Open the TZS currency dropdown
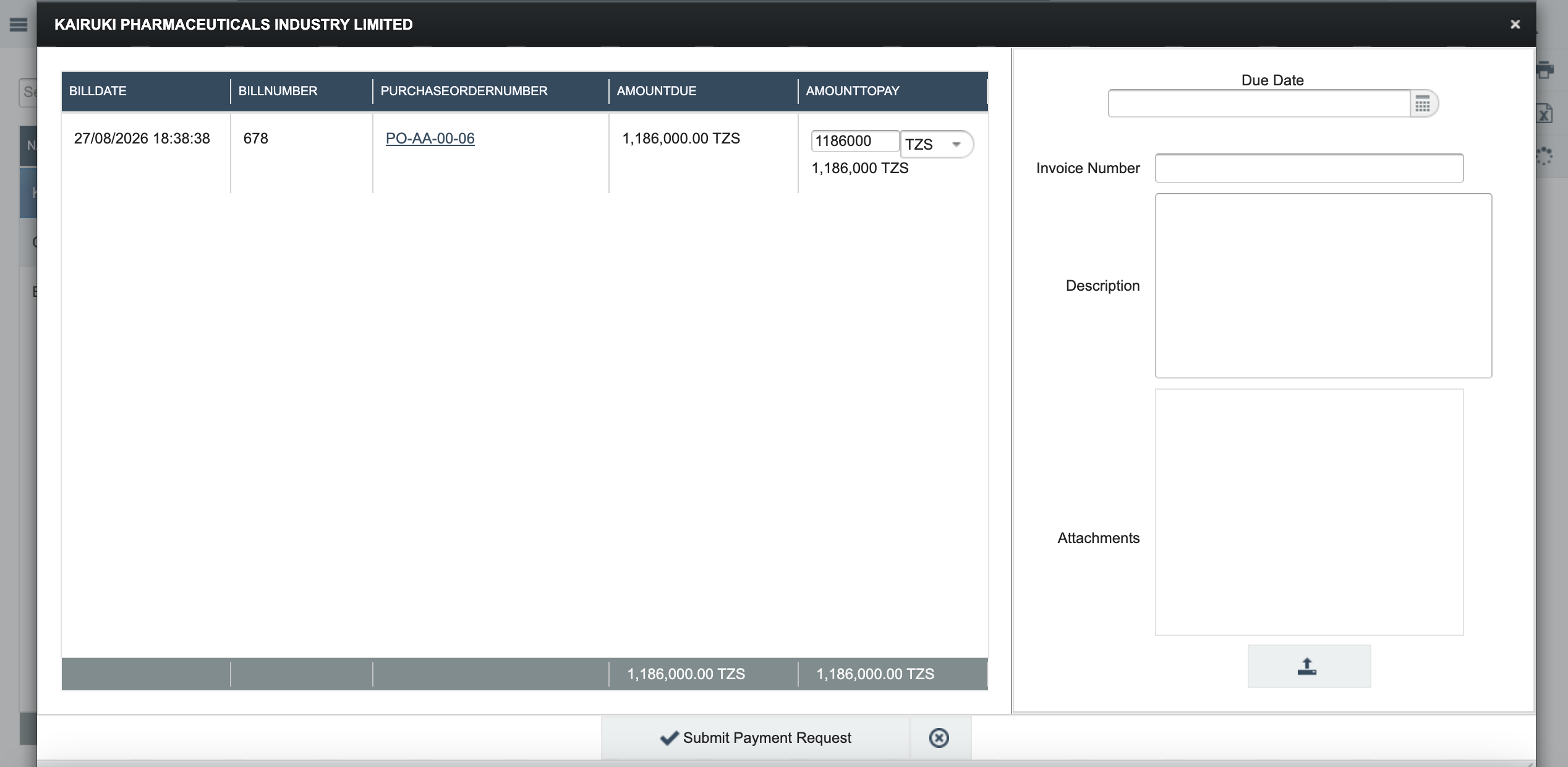Screen dimensions: 1568x767 (937, 144)
